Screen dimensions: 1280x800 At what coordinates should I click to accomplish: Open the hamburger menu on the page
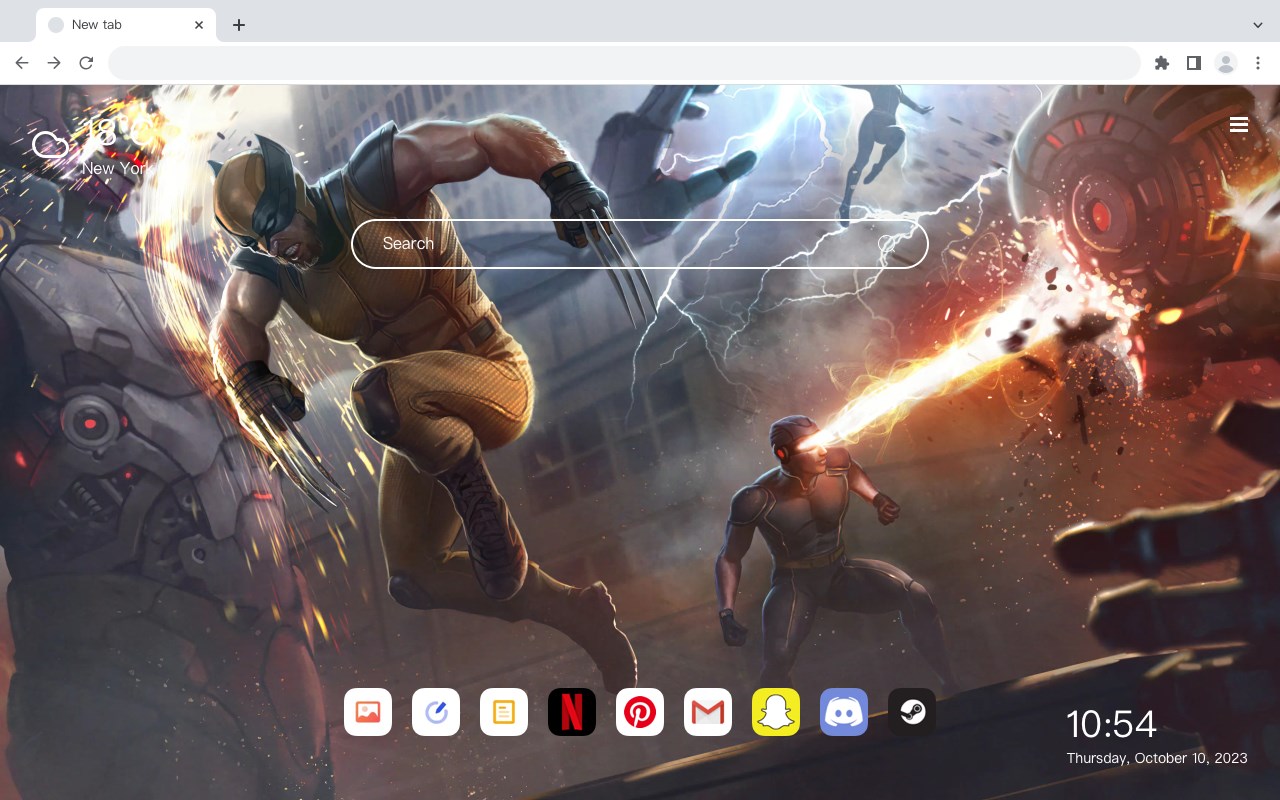tap(1239, 125)
